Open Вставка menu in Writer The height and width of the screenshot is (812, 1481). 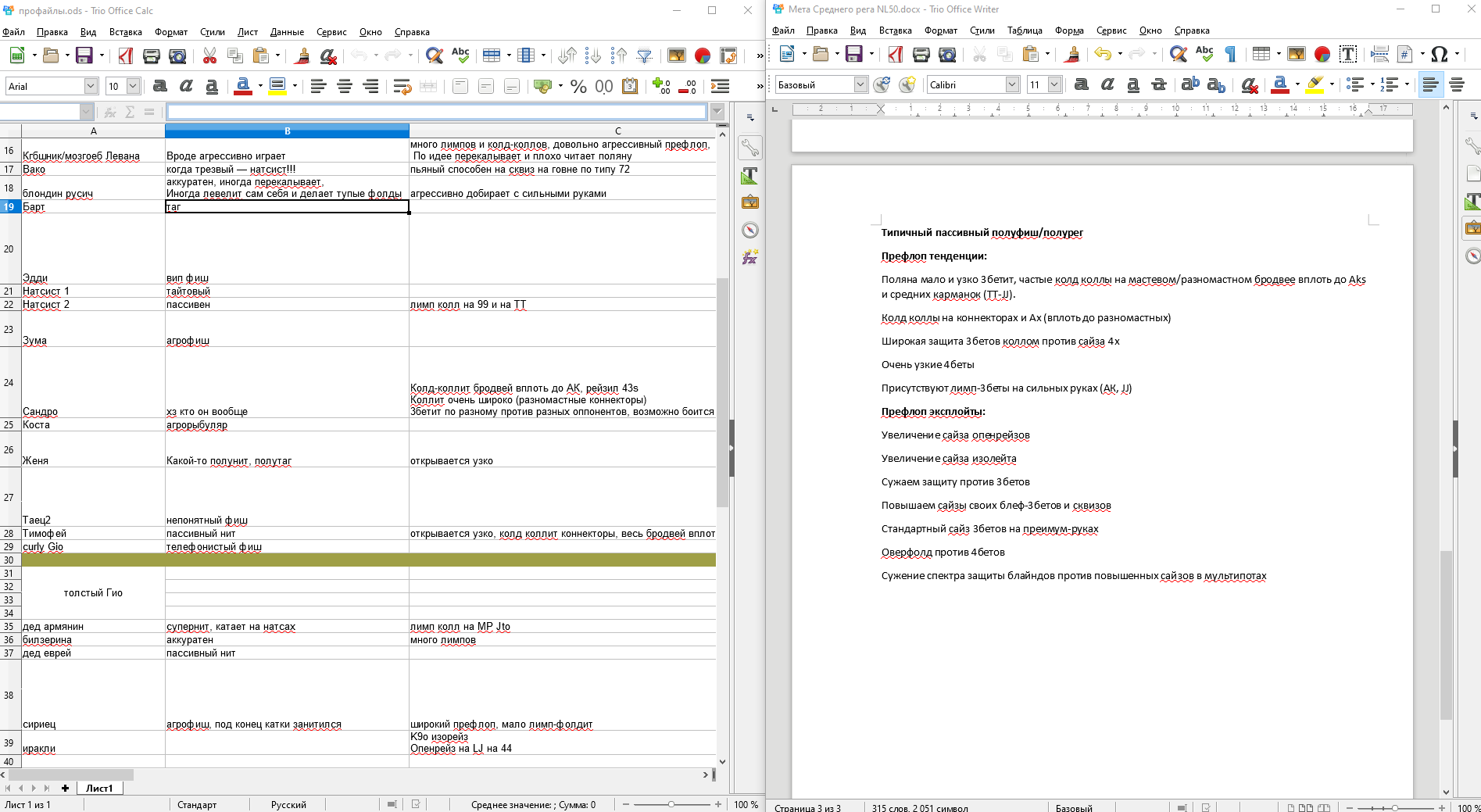coord(895,30)
